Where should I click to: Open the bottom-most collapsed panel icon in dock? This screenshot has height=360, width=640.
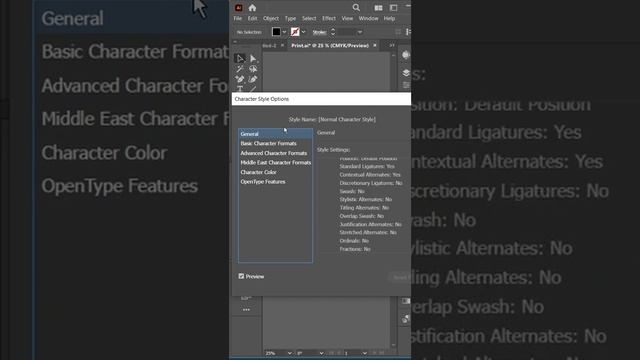pos(406,319)
